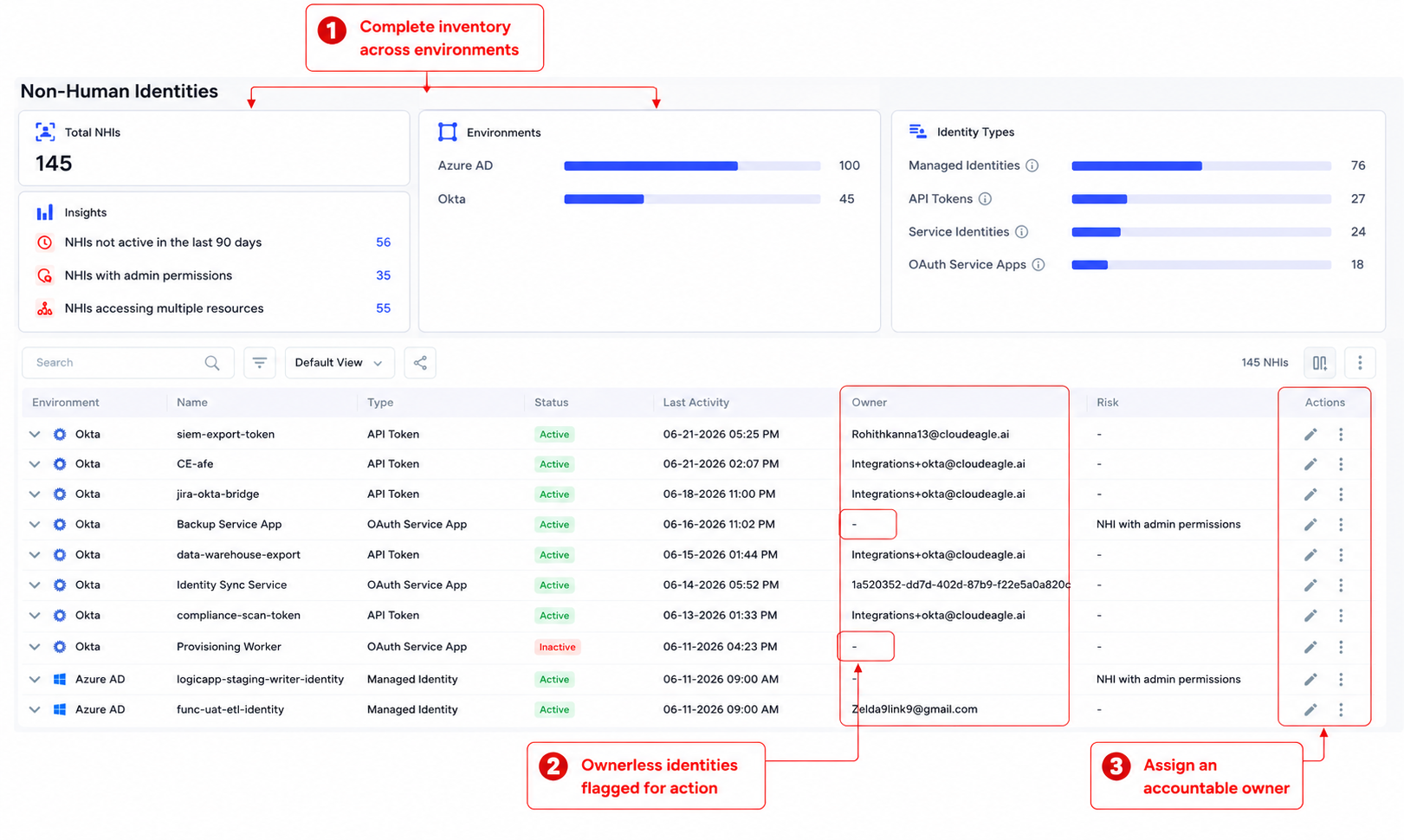Edit the func-uat-etl-identity row
The image size is (1404, 840).
pyautogui.click(x=1310, y=710)
